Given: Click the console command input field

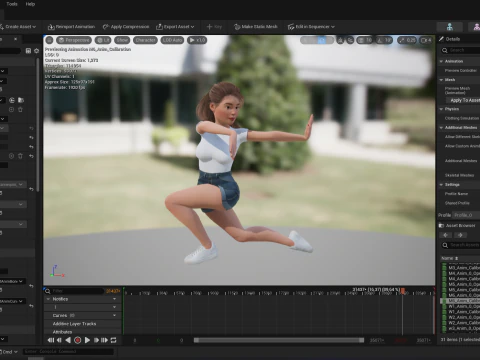Looking at the screenshot, I should tap(68, 352).
